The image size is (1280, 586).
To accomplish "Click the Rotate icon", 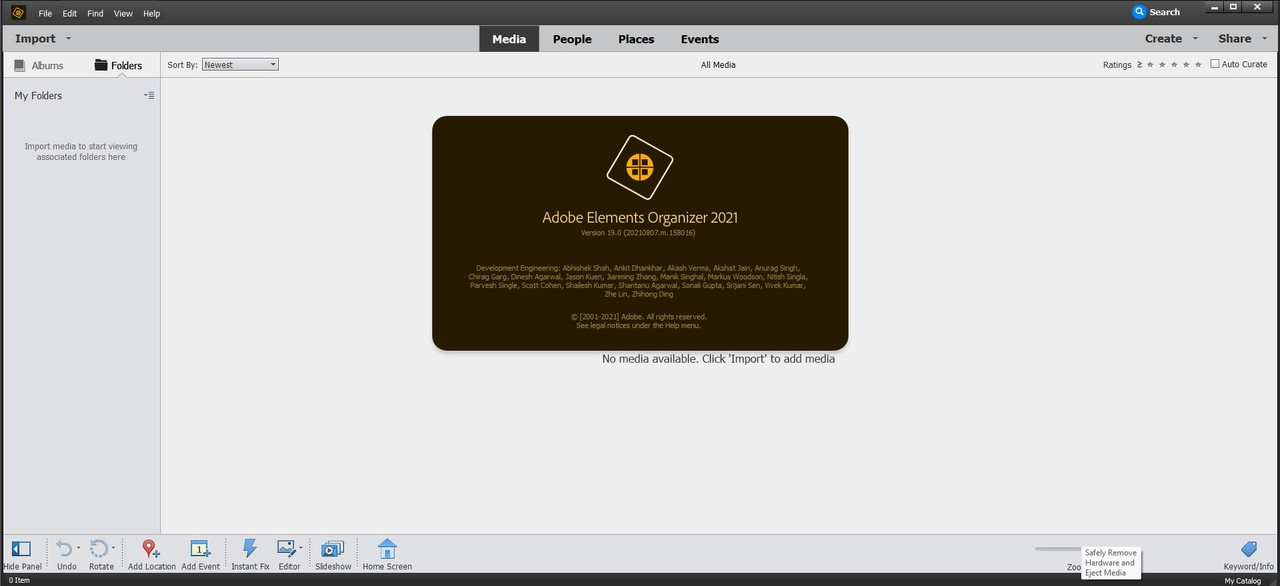I will point(98,548).
